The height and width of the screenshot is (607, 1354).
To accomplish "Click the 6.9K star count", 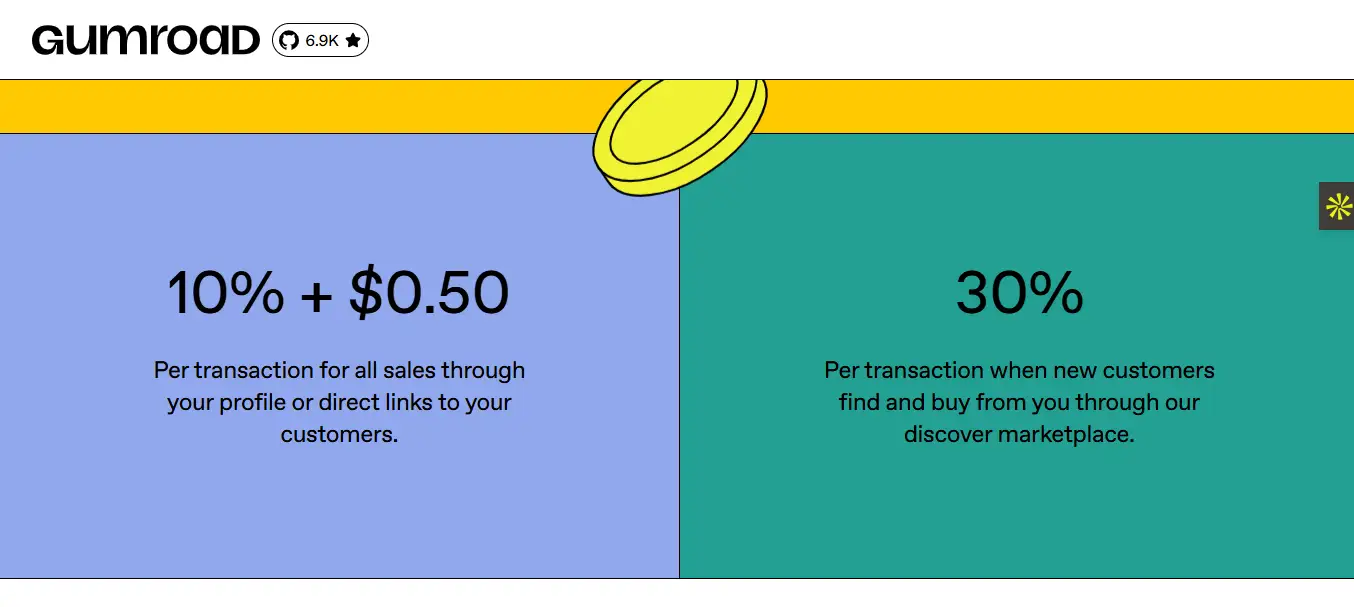I will click(x=322, y=41).
